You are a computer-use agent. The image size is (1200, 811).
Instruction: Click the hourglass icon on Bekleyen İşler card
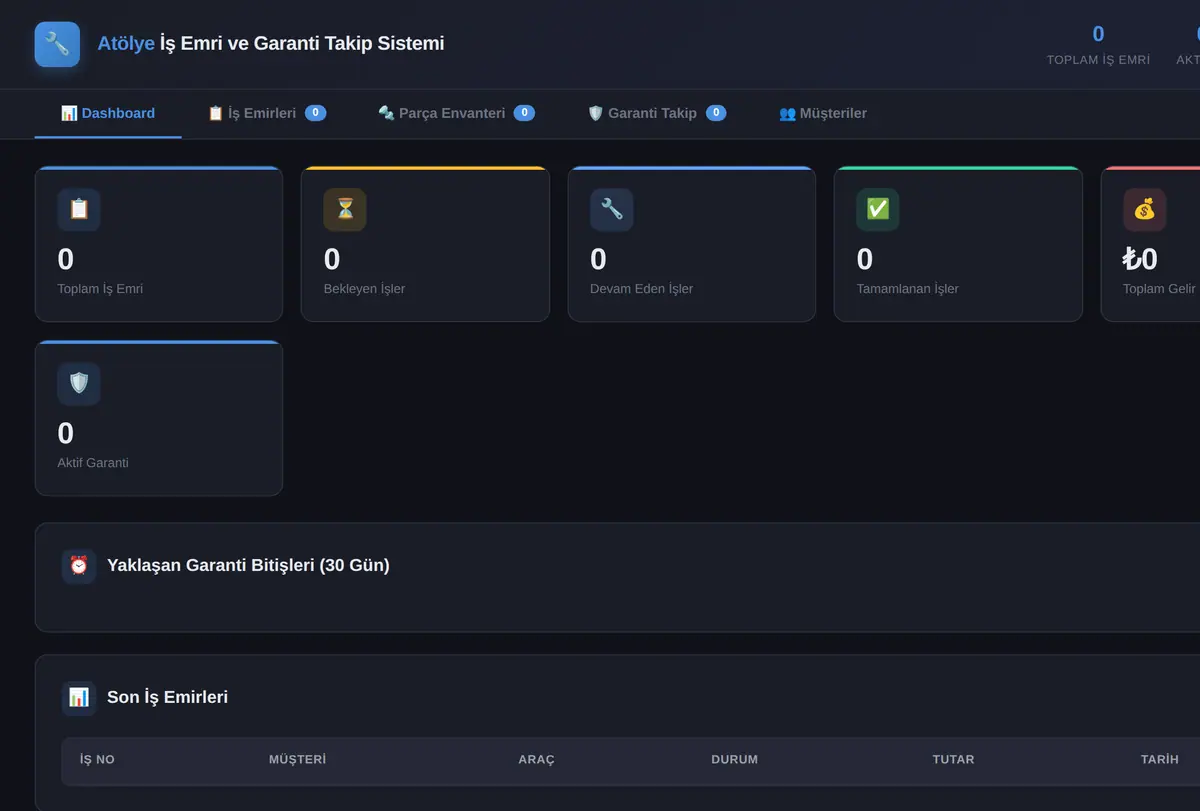[345, 210]
